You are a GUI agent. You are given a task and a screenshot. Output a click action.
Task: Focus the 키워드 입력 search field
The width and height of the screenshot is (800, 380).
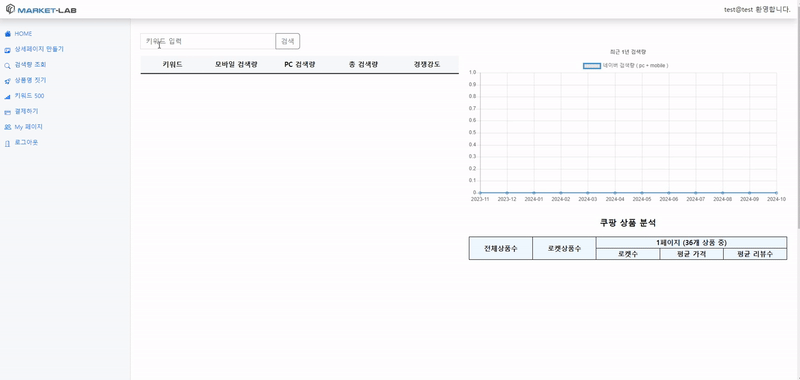[208, 41]
